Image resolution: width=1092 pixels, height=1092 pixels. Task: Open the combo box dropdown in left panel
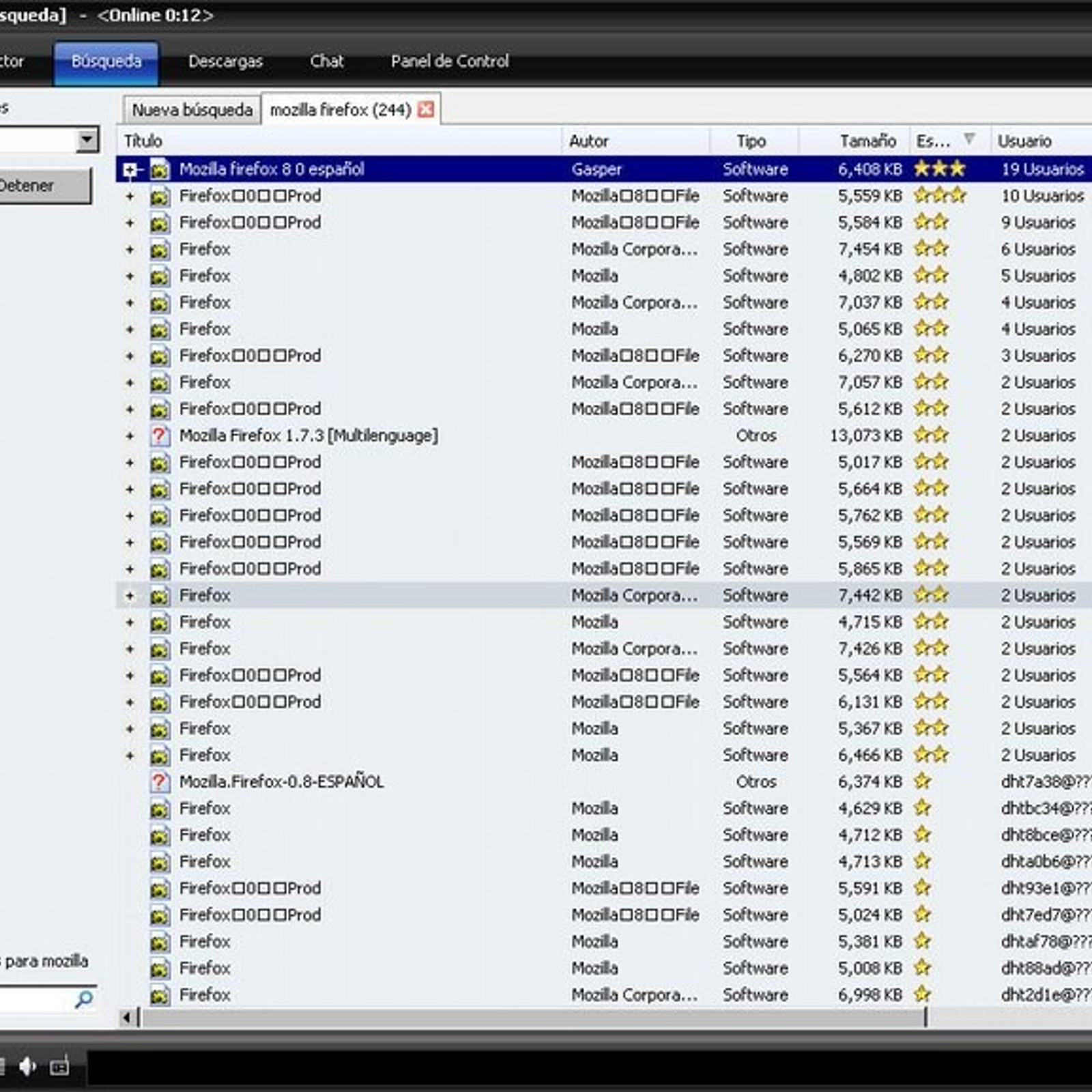[87, 140]
